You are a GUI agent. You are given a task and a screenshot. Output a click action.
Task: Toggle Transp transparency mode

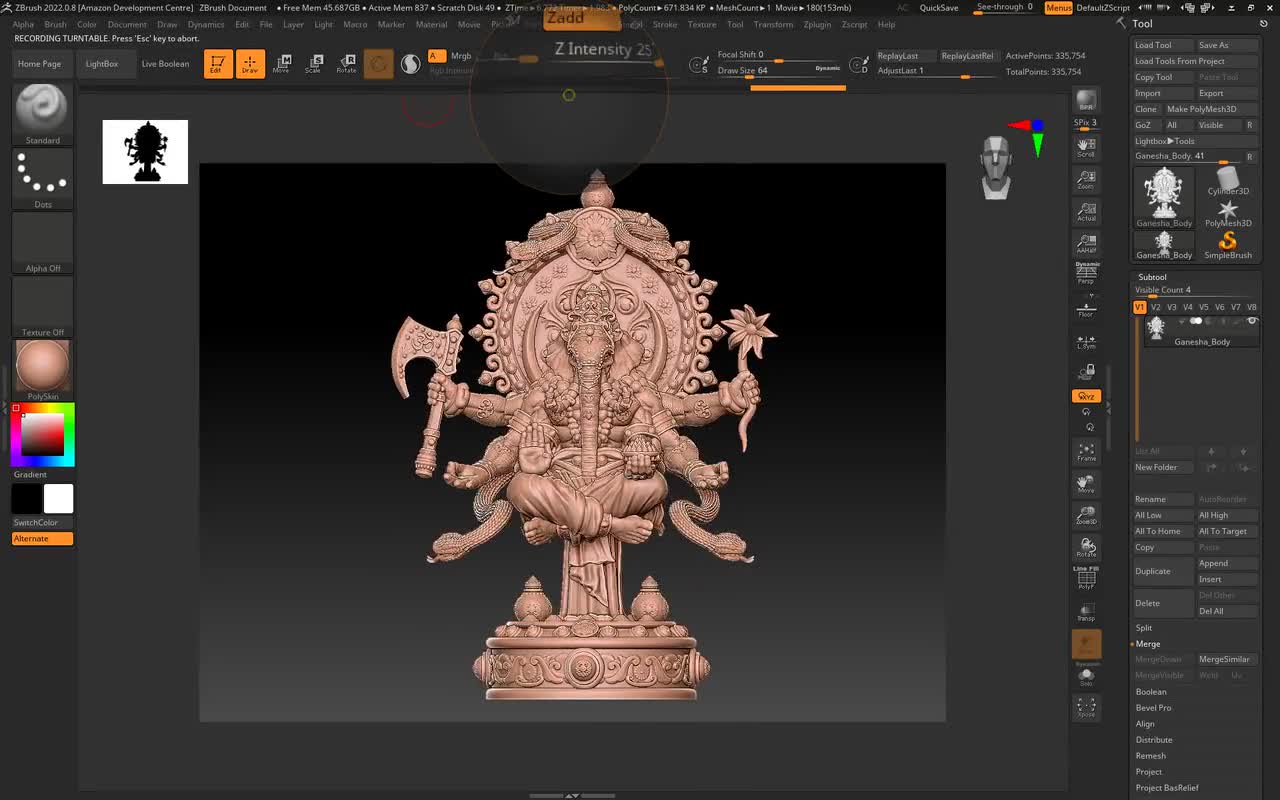point(1086,611)
